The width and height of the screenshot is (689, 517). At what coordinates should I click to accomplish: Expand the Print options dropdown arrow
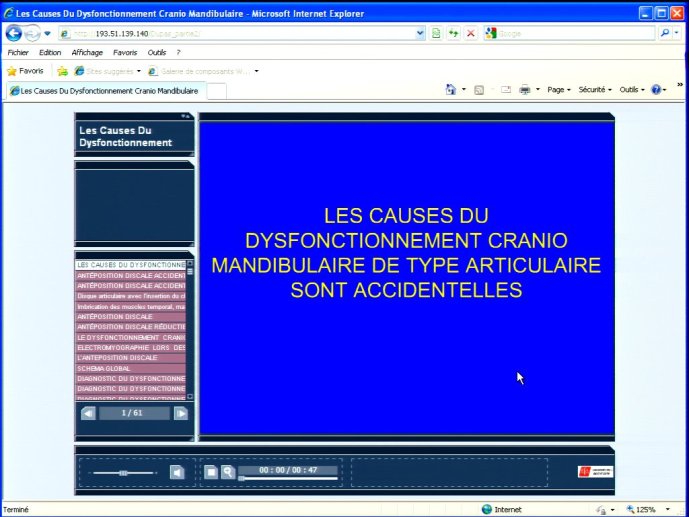pos(538,90)
